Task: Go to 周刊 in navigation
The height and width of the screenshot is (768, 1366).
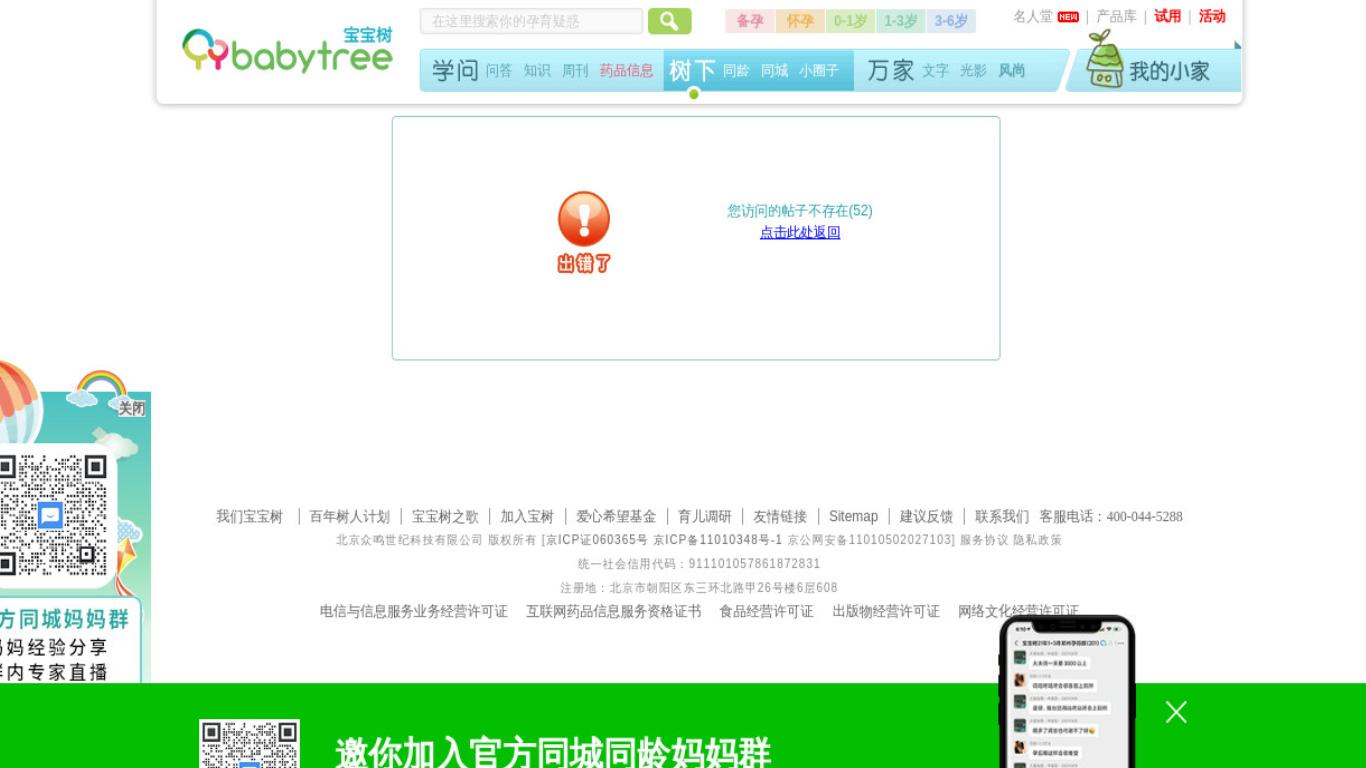Action: tap(575, 71)
